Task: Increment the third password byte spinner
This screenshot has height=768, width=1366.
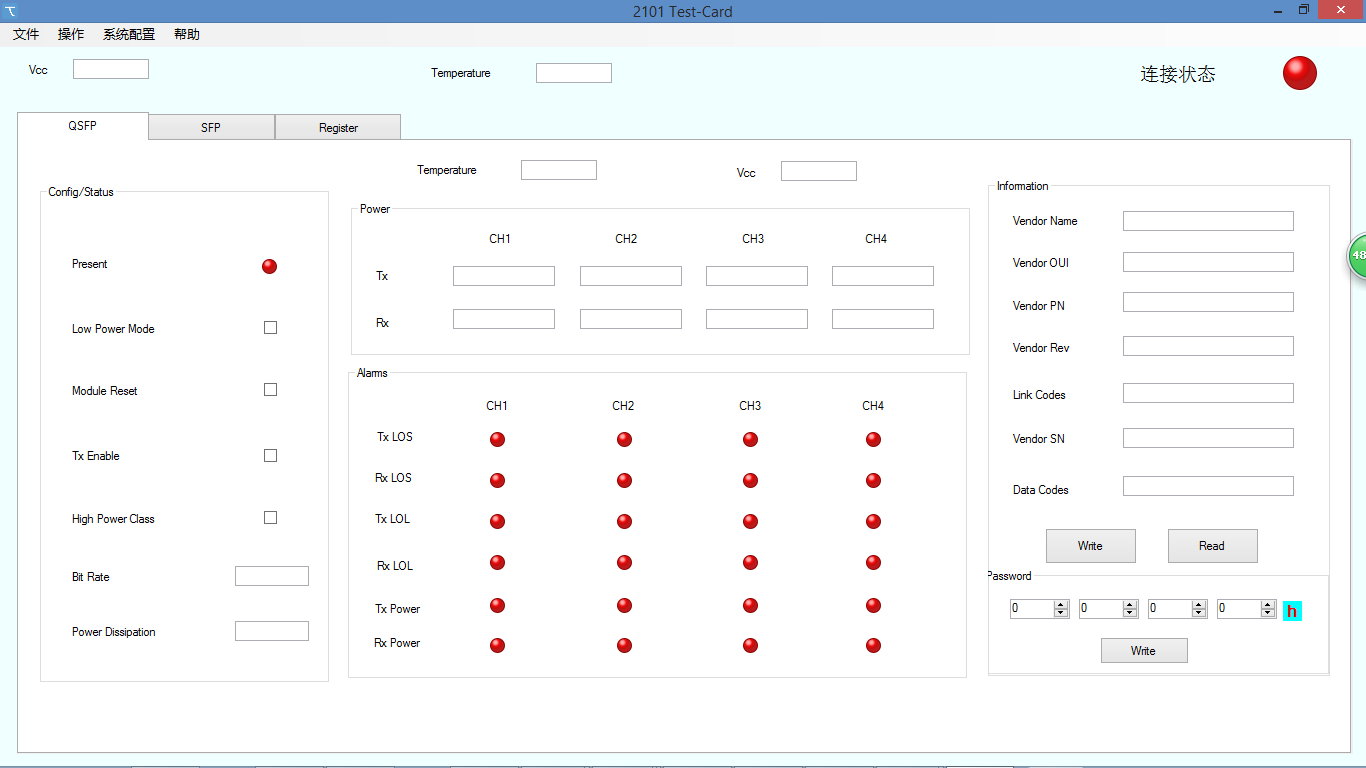Action: (x=1199, y=604)
